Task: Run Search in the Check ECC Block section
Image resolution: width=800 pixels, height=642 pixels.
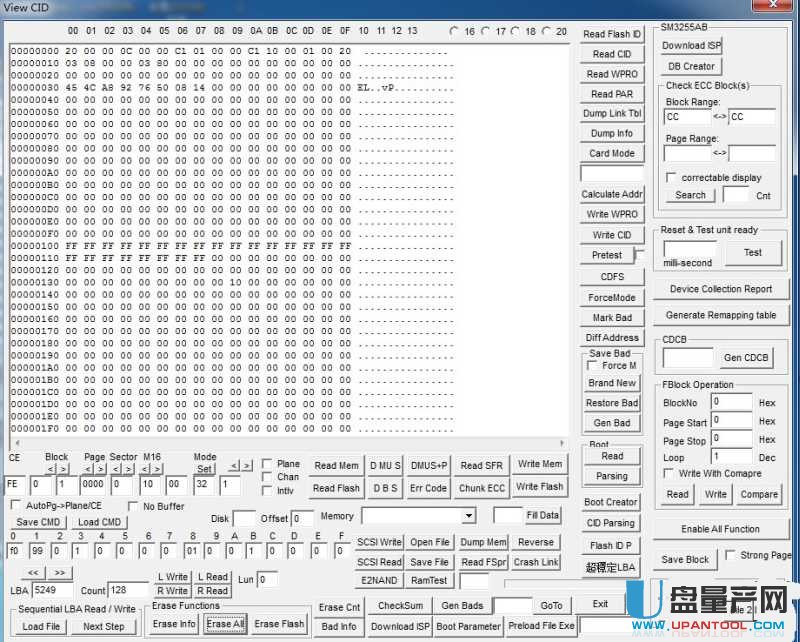Action: [x=690, y=195]
